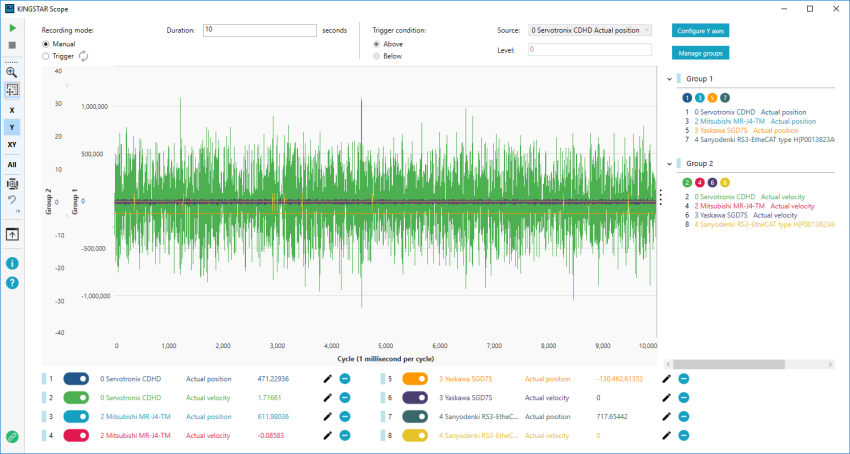The height and width of the screenshot is (454, 850).
Task: Click the Manage groups button
Action: [701, 52]
